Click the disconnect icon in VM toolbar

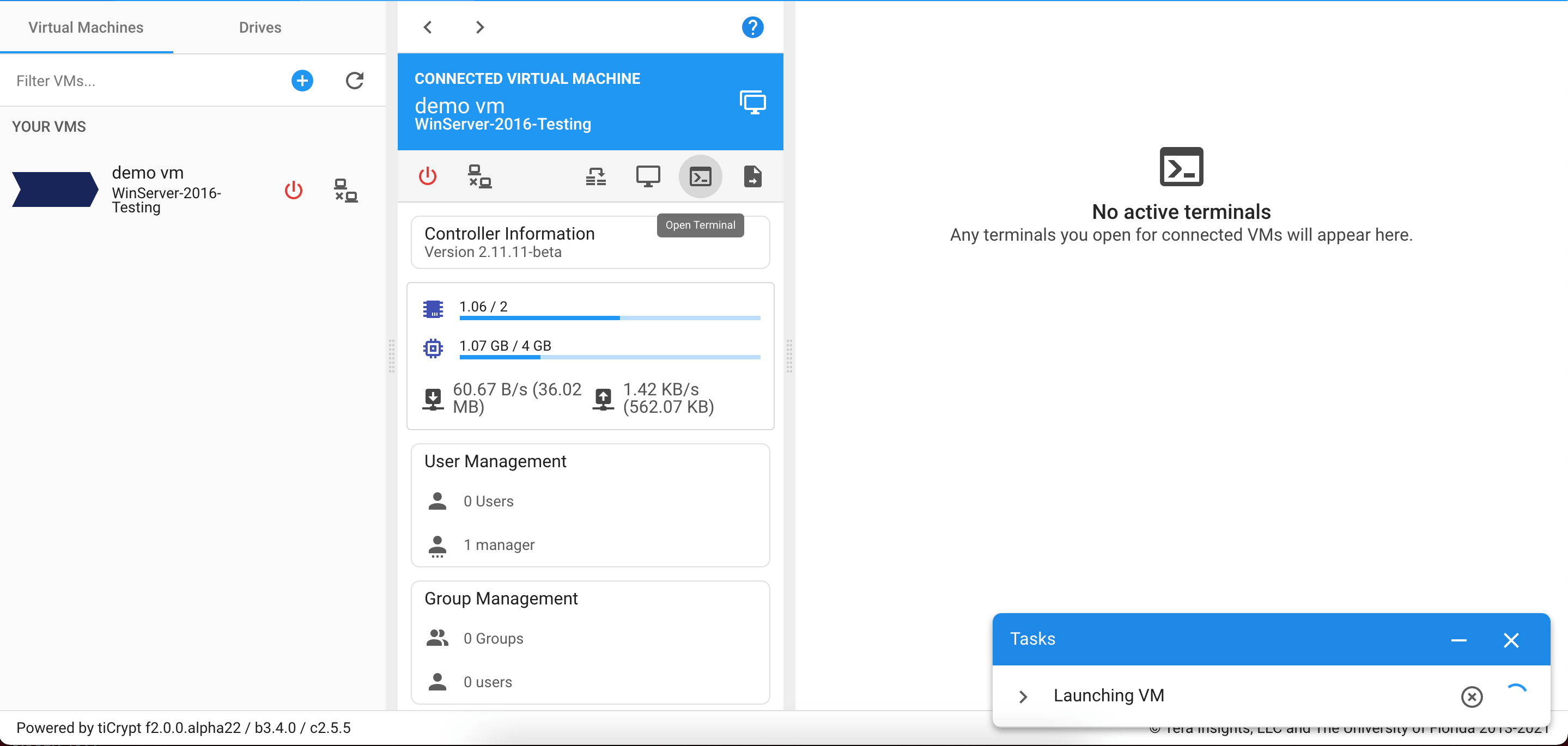pos(479,177)
